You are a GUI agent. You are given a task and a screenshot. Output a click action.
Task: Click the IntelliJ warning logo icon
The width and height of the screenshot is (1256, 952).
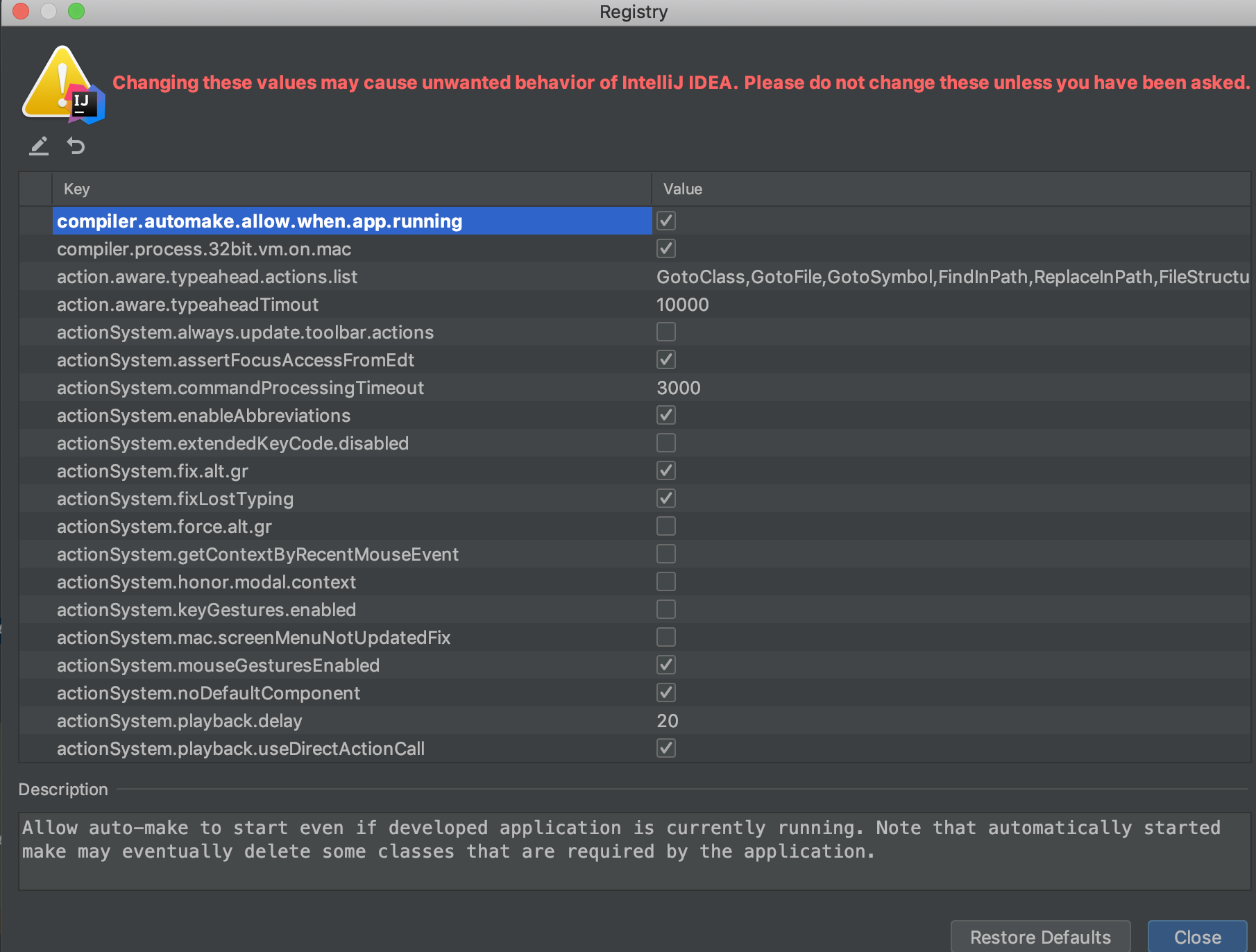pyautogui.click(x=64, y=86)
